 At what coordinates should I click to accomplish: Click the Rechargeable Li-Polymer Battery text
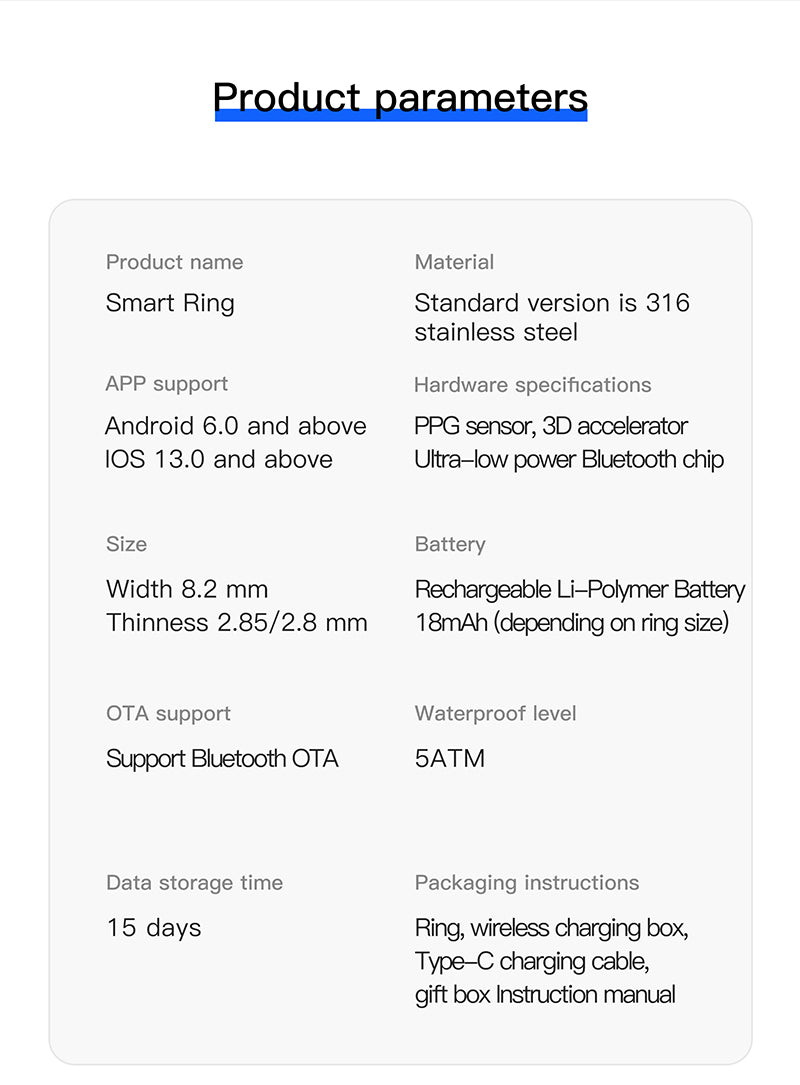point(580,590)
